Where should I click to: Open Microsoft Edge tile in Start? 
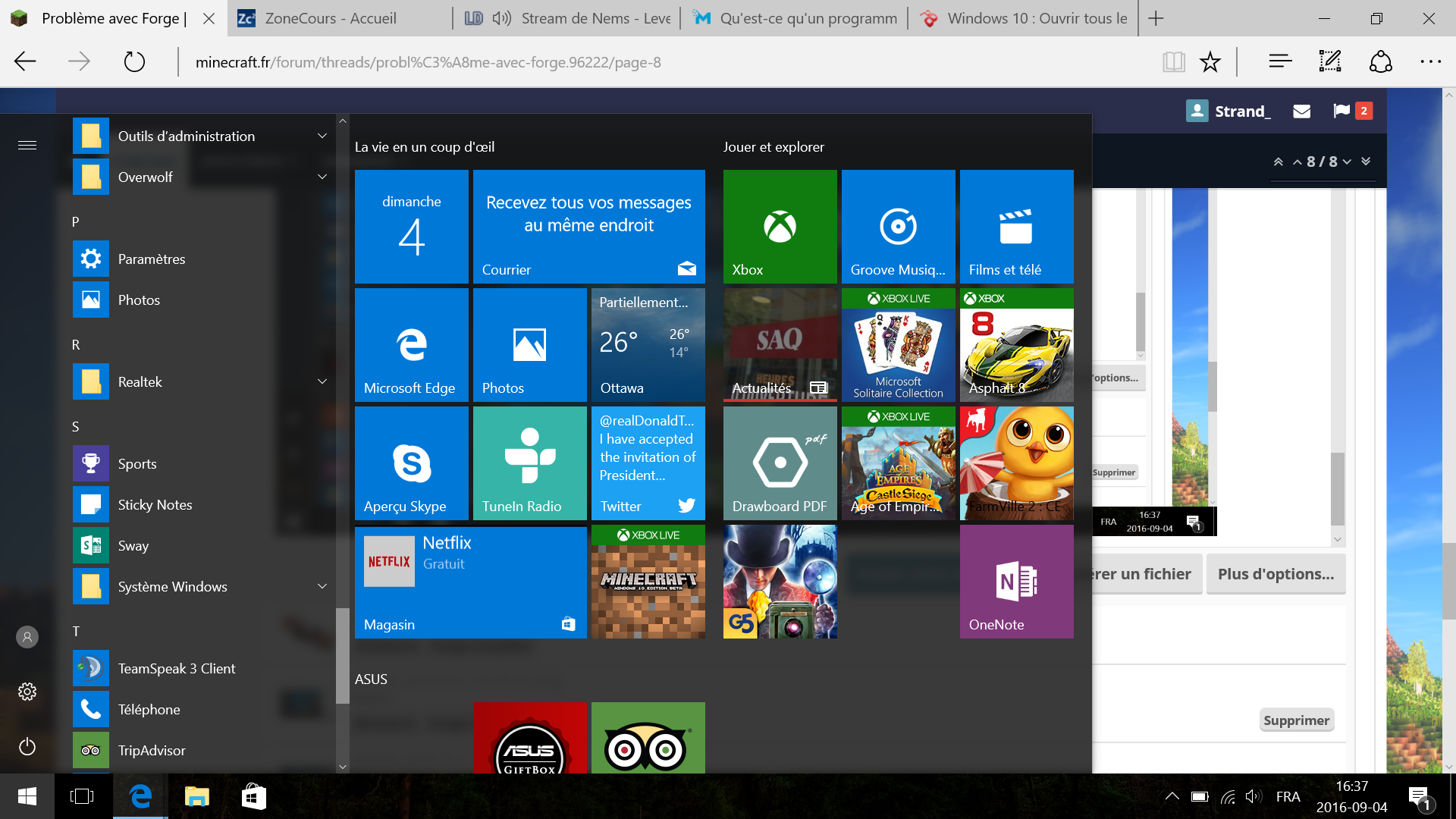411,344
